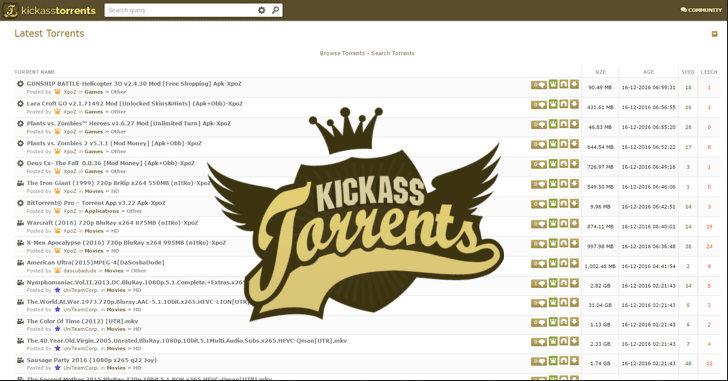Open Sausage Party 2016 torrent title

pos(91,360)
